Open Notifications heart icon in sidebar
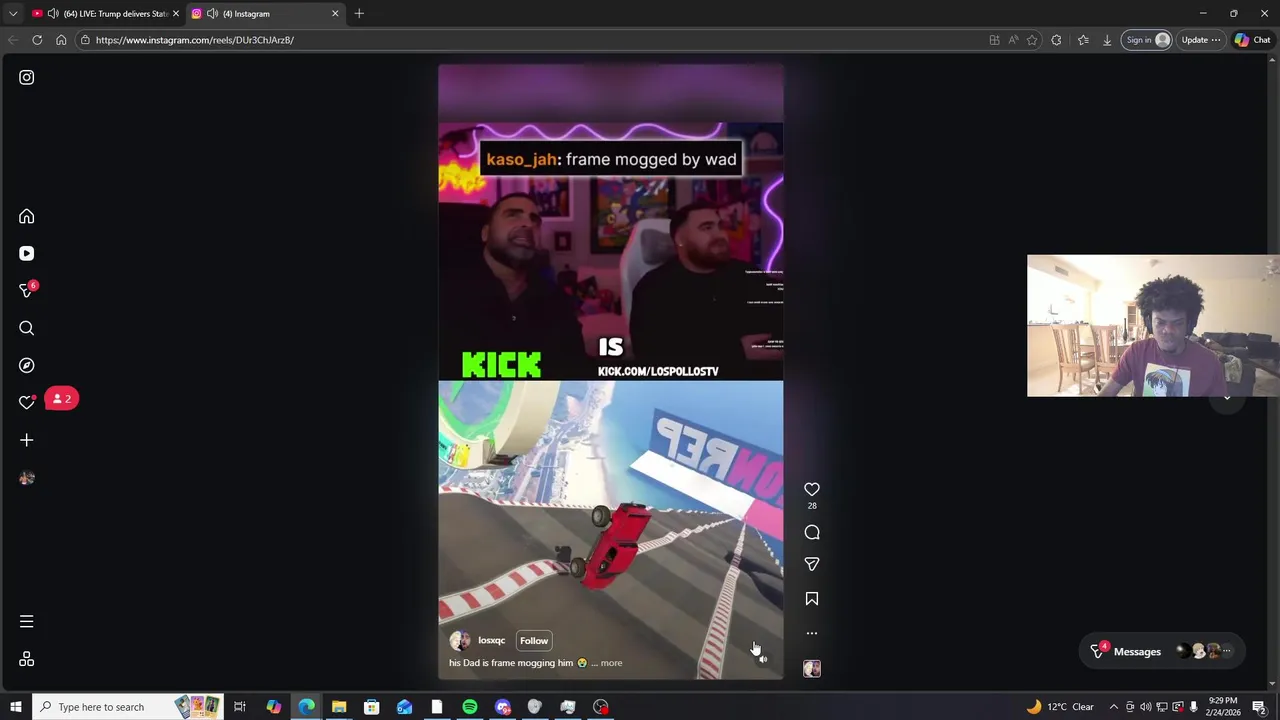This screenshot has width=1280, height=720. coord(27,402)
